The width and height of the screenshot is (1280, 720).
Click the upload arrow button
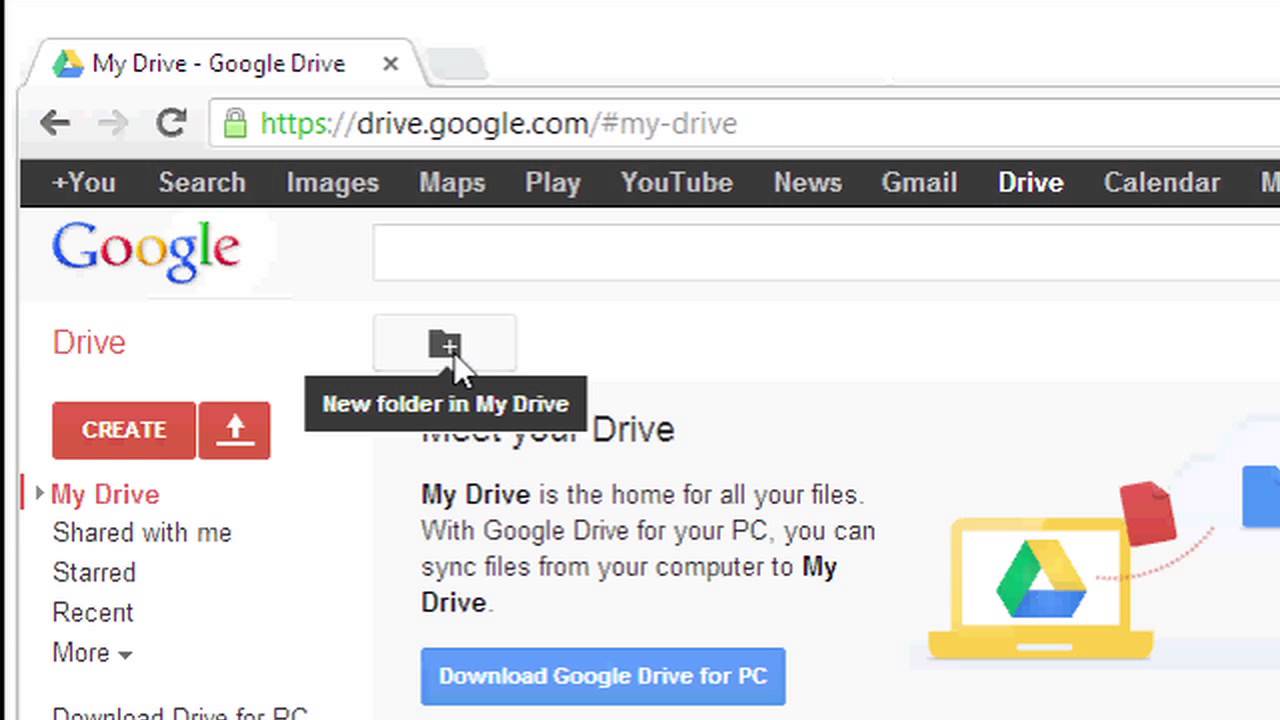[x=234, y=430]
